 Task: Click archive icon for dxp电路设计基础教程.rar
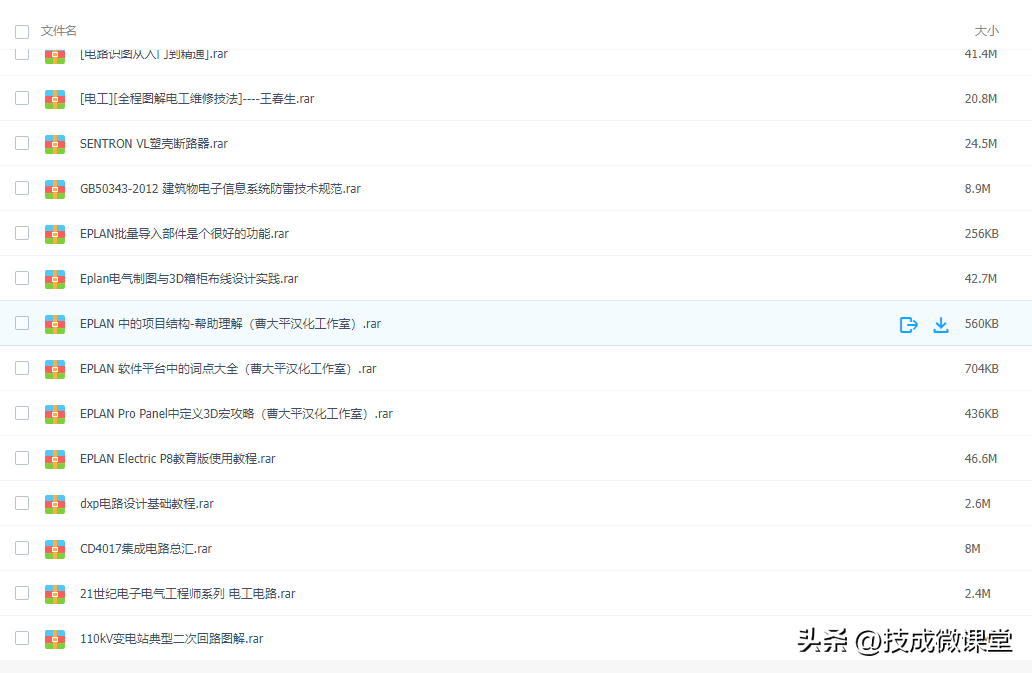(55, 503)
